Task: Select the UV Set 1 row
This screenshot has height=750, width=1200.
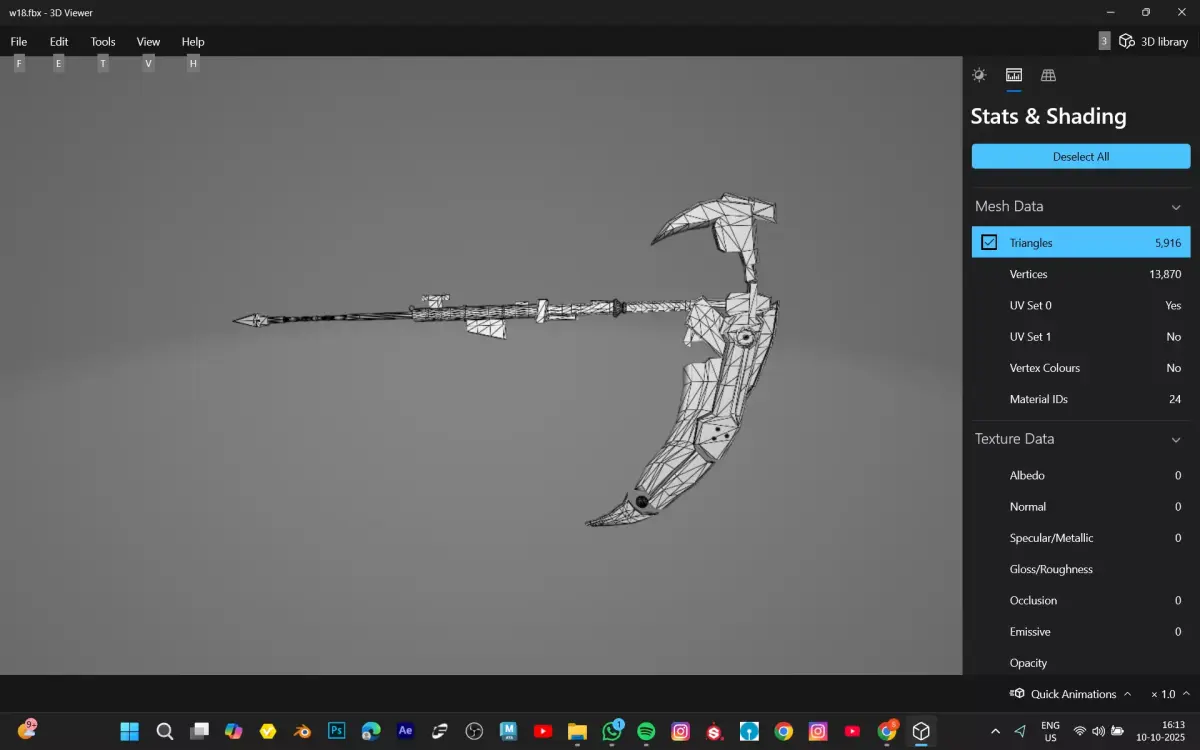Action: click(x=1081, y=336)
